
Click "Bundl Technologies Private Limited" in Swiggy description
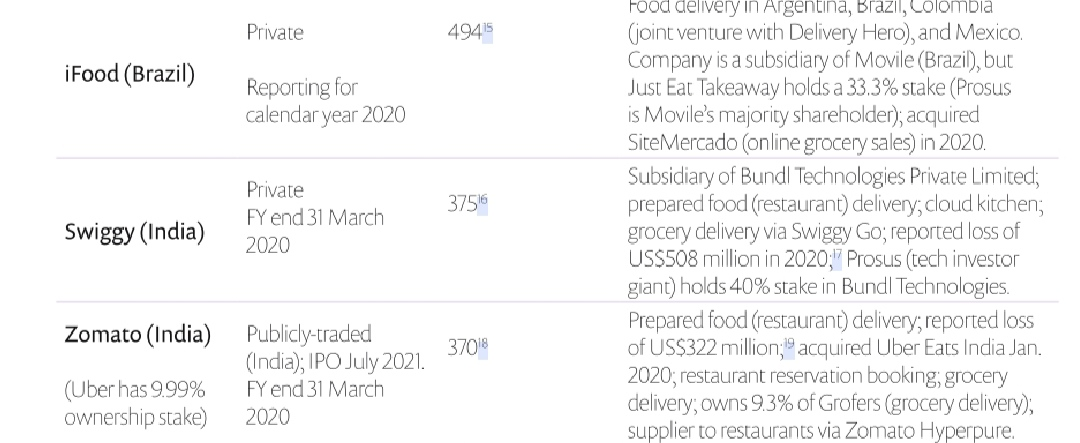pyautogui.click(x=889, y=177)
